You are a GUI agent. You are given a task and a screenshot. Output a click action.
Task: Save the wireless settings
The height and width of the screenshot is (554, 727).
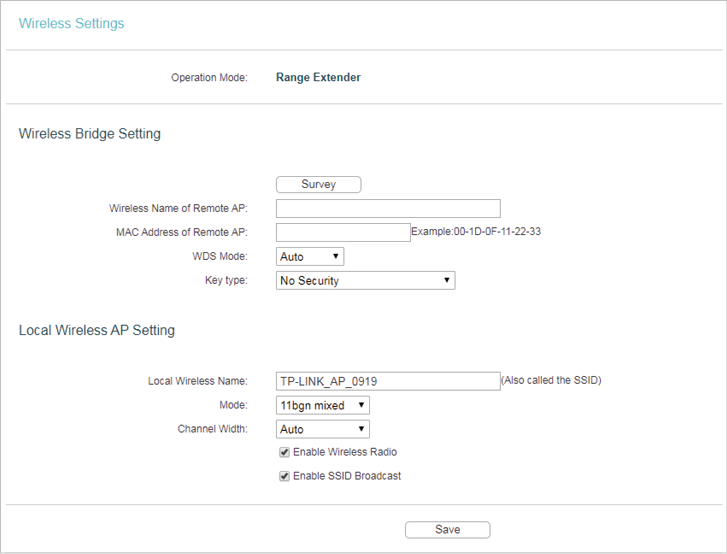coord(447,529)
